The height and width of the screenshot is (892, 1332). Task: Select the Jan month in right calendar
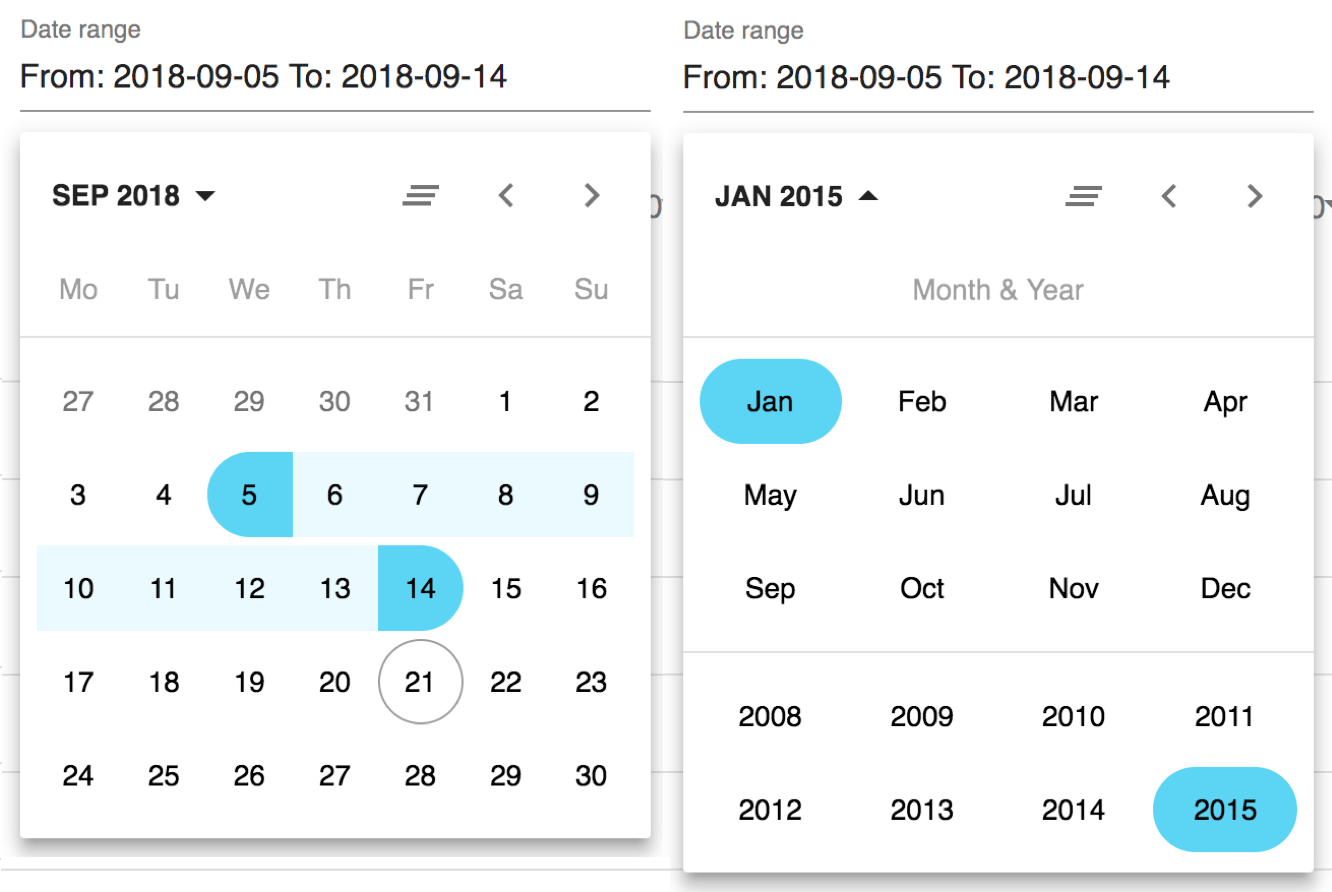[x=770, y=401]
